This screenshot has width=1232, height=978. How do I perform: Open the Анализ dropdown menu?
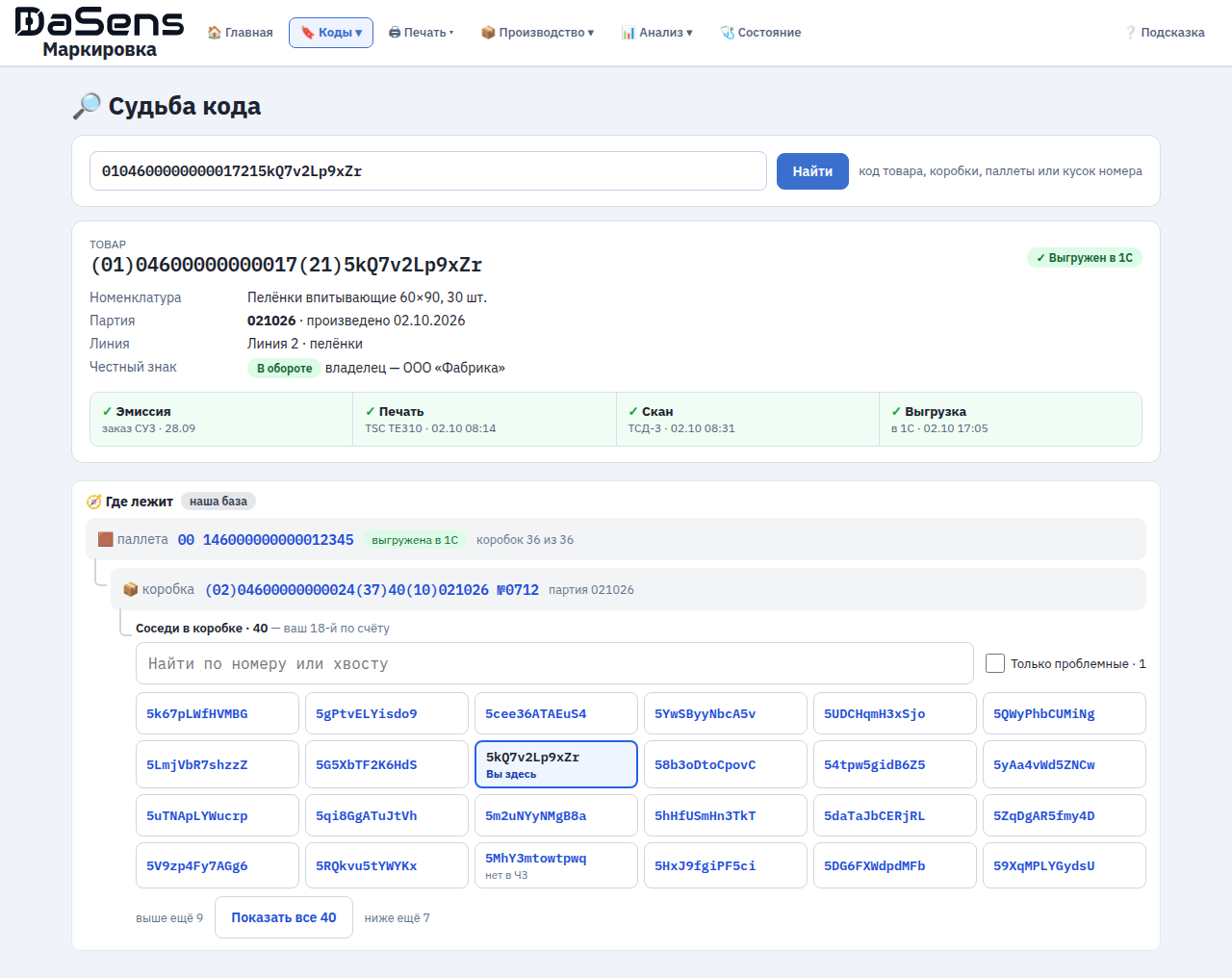click(657, 33)
